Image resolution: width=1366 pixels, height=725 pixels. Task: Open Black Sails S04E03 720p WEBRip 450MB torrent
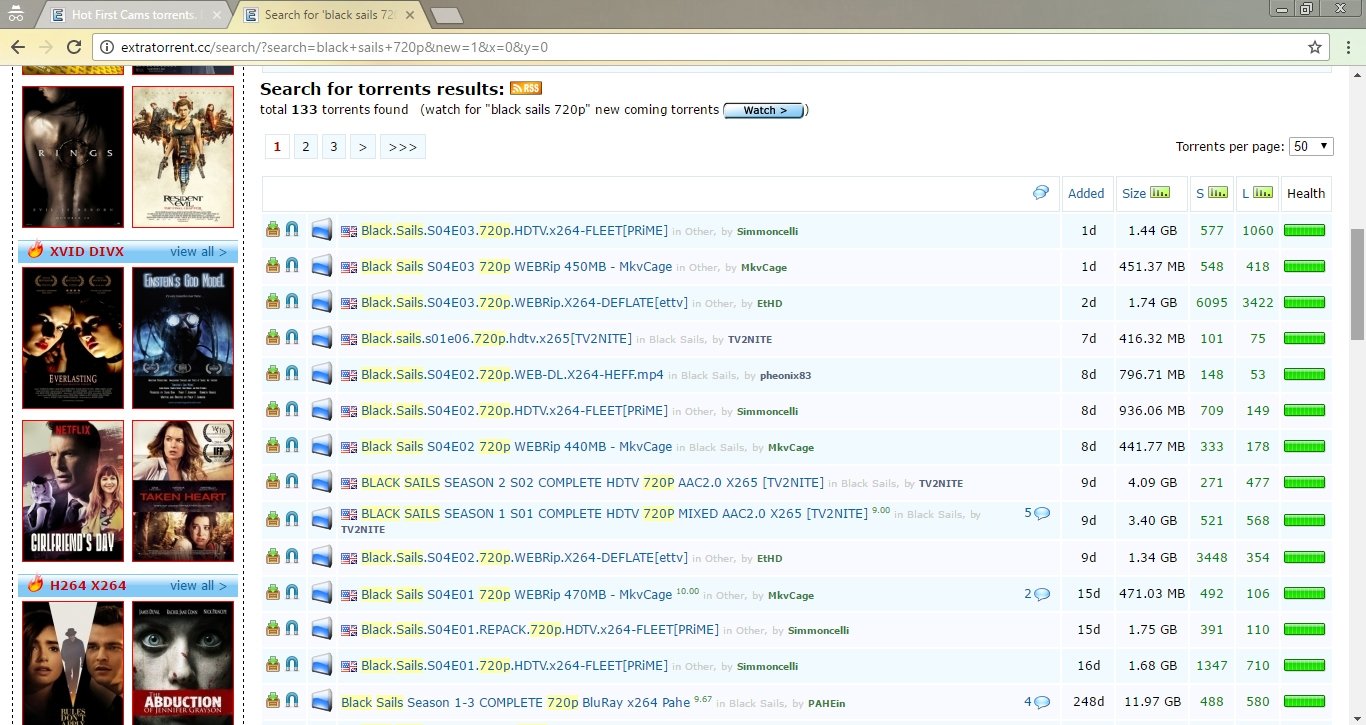[516, 267]
